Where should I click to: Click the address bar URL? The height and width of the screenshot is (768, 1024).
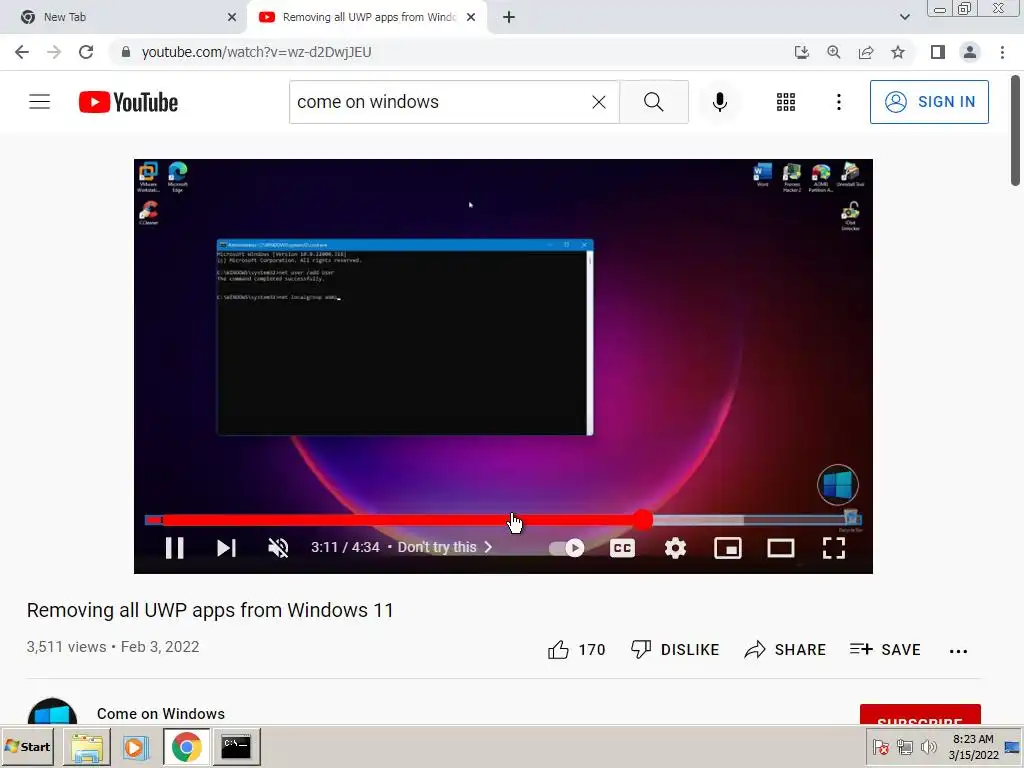point(257,52)
